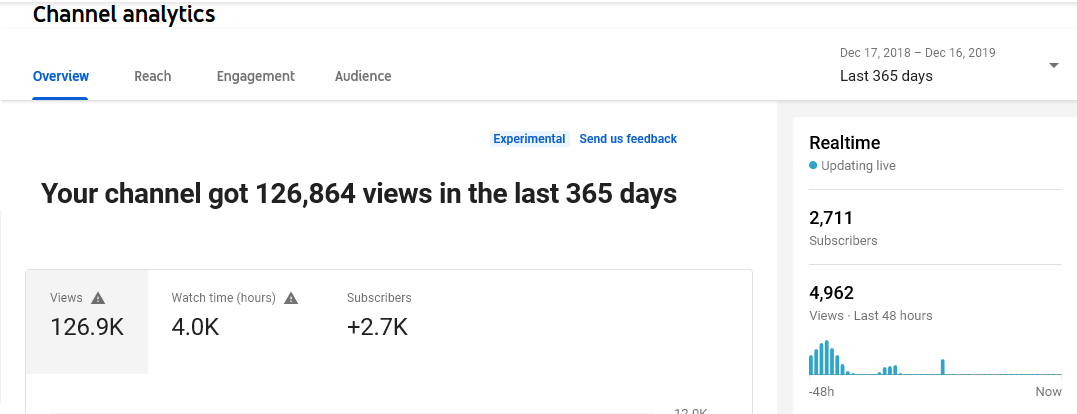The height and width of the screenshot is (414, 1077).
Task: Click the warning triangle next to Views
Action: tap(98, 298)
